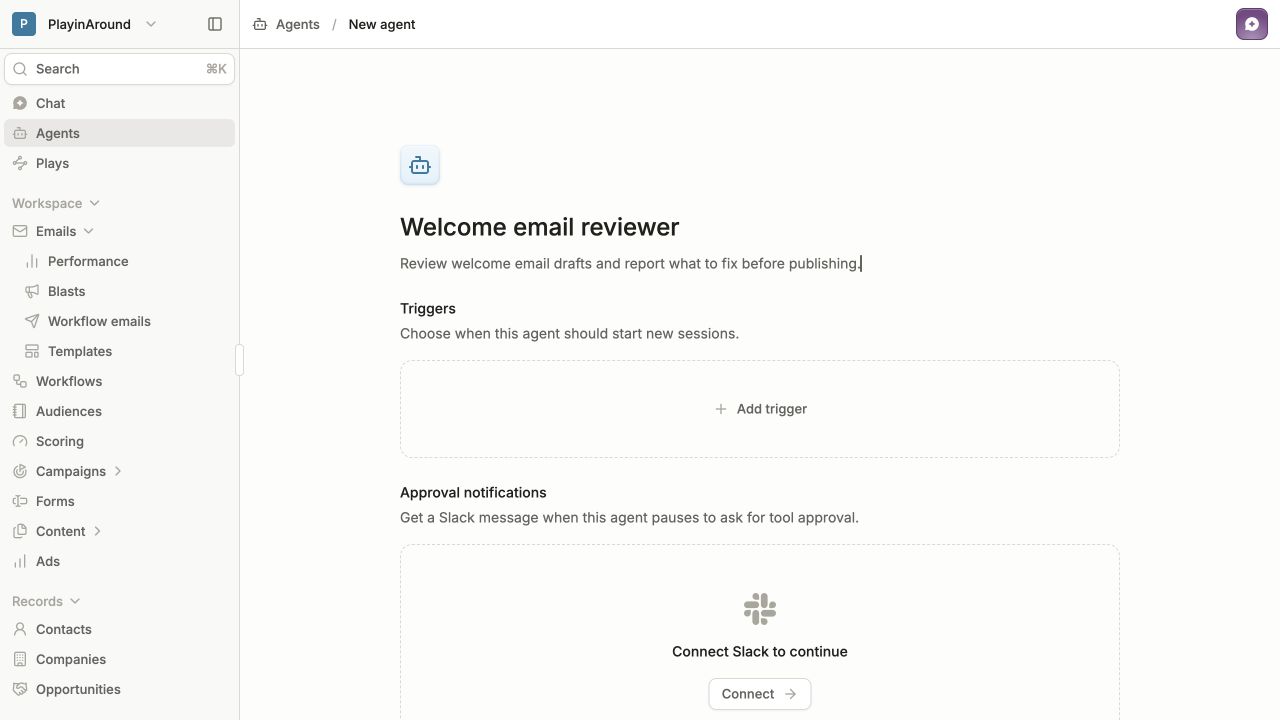Expand the Campaigns submenu chevron
This screenshot has height=720, width=1280.
click(x=118, y=471)
